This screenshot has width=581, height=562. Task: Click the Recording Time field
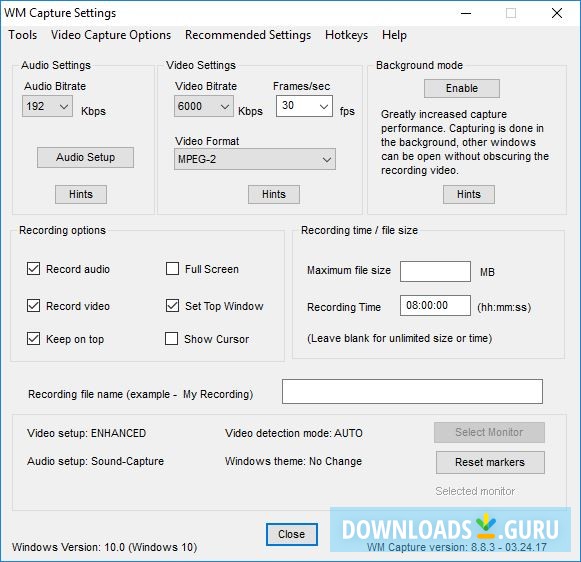(x=435, y=306)
